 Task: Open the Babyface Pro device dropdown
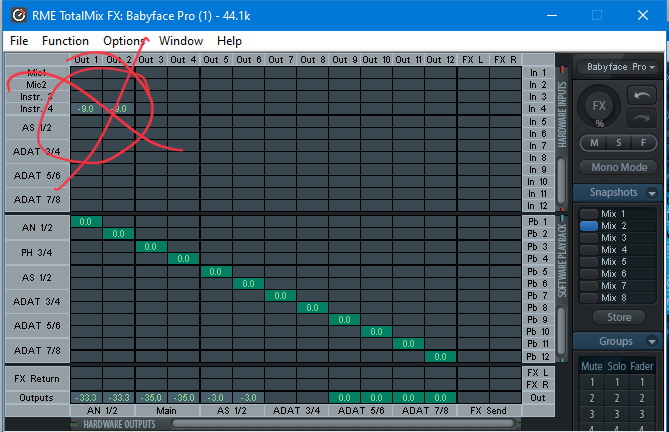617,67
